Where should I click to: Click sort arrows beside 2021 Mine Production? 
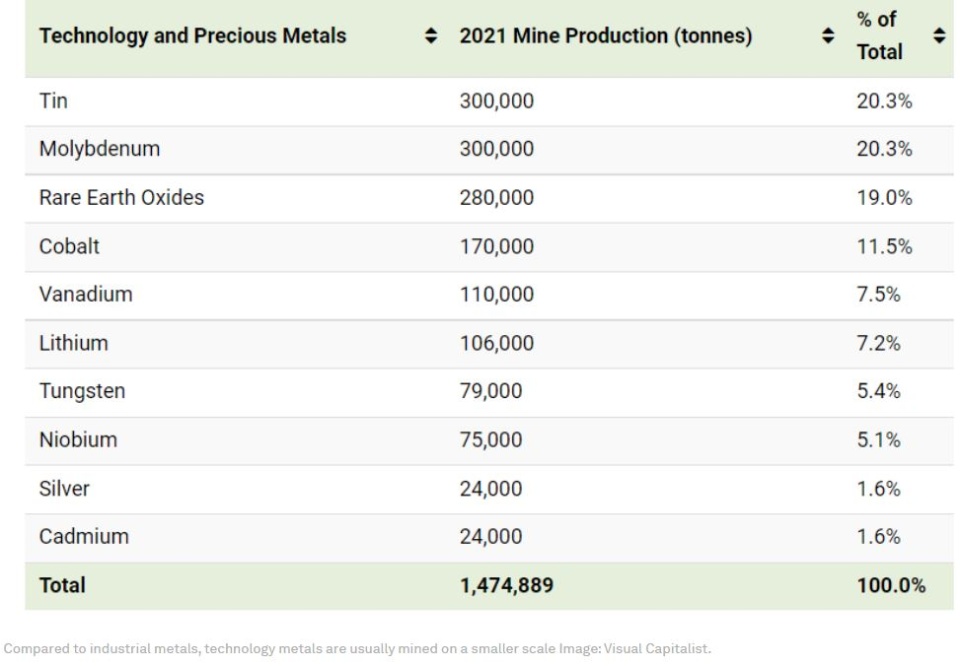pyautogui.click(x=827, y=37)
